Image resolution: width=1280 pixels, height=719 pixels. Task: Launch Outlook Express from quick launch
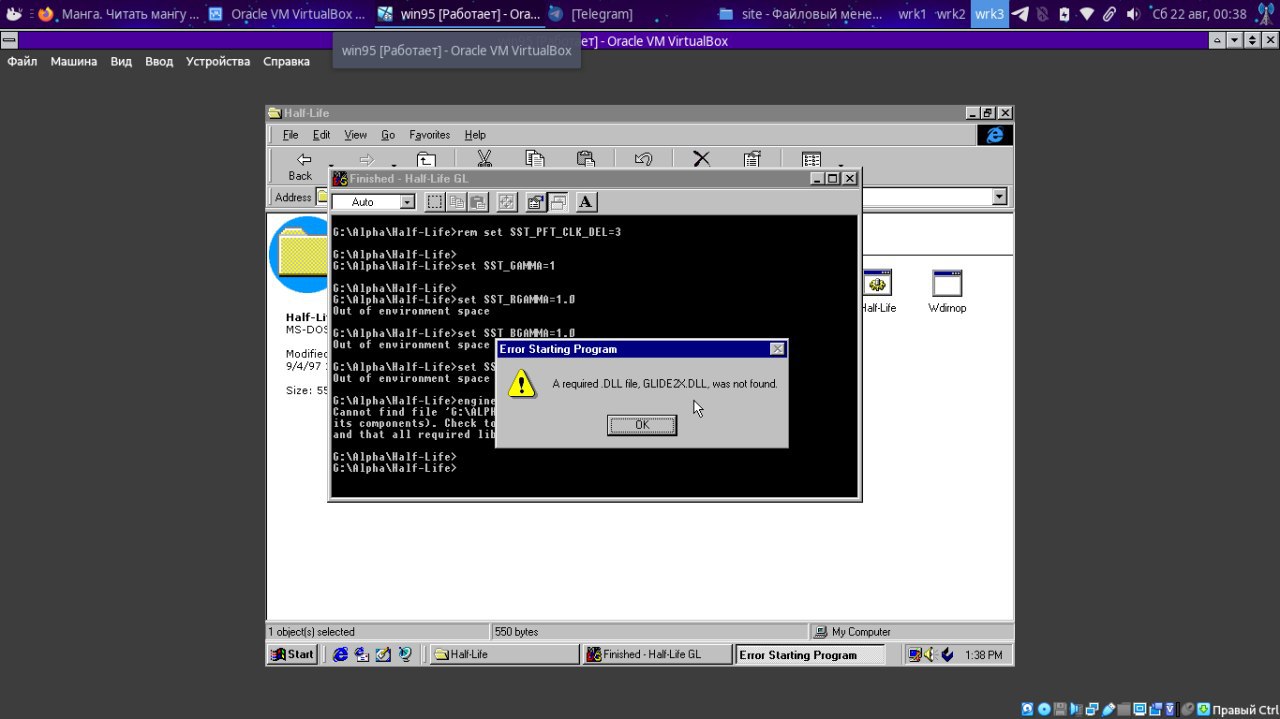[361, 654]
